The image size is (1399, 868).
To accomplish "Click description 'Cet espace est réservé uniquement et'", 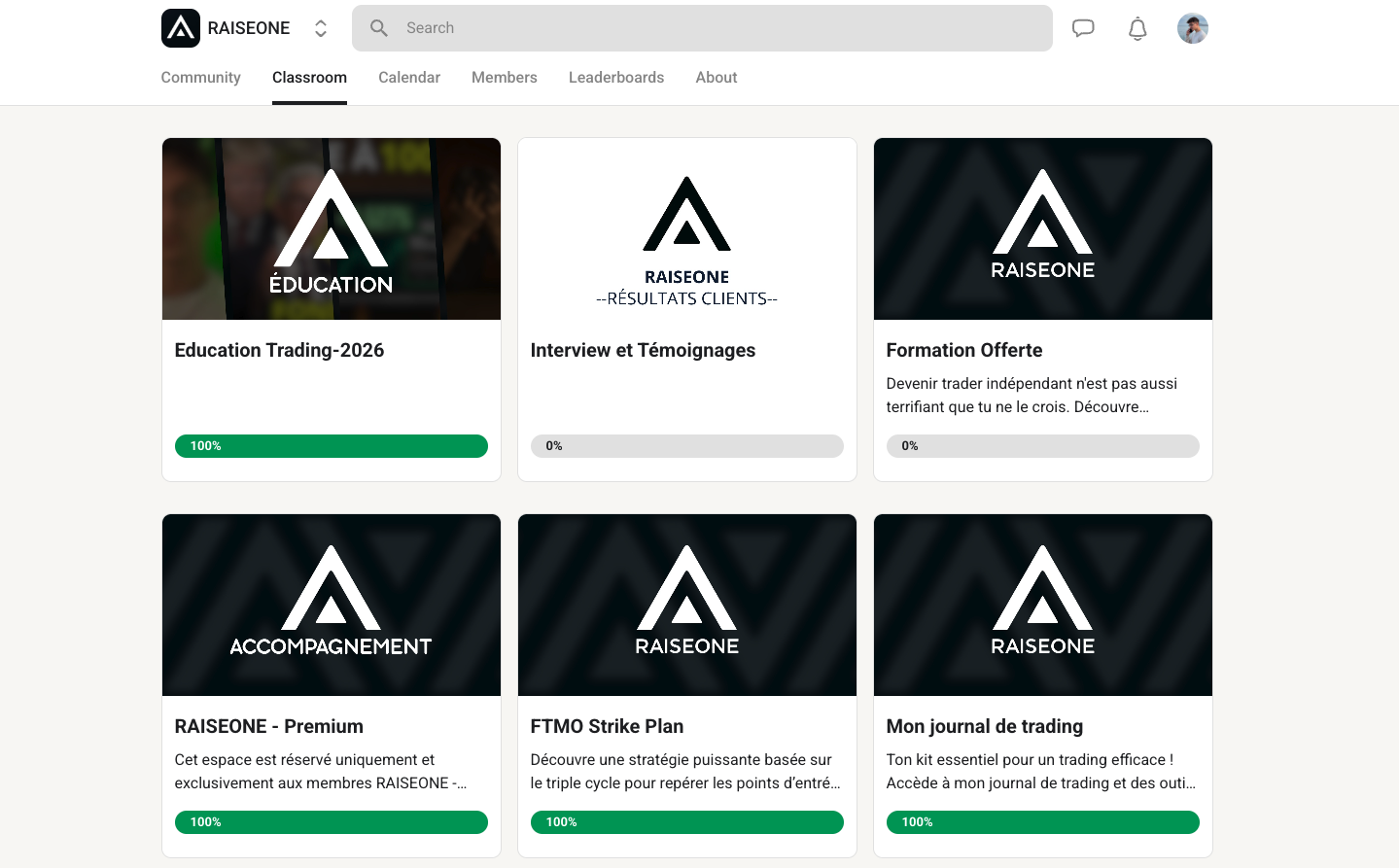I will tap(304, 760).
